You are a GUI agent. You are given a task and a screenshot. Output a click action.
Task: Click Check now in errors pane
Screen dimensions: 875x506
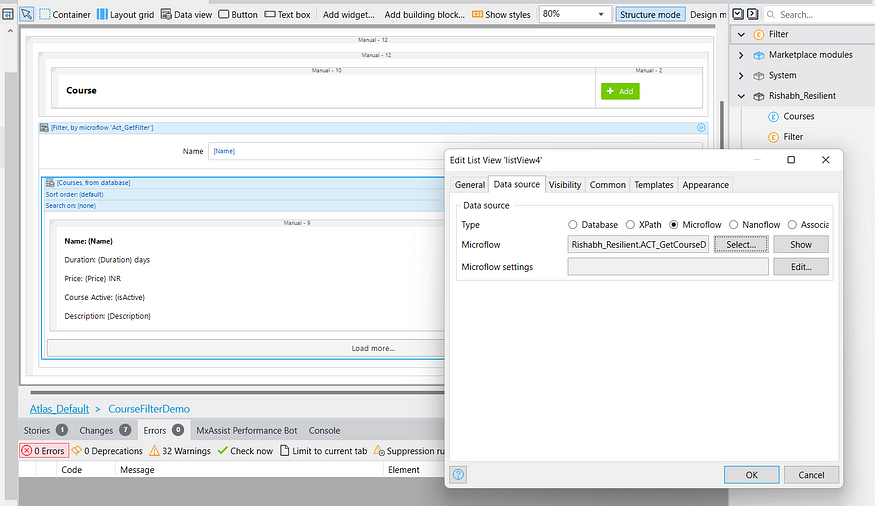(246, 451)
